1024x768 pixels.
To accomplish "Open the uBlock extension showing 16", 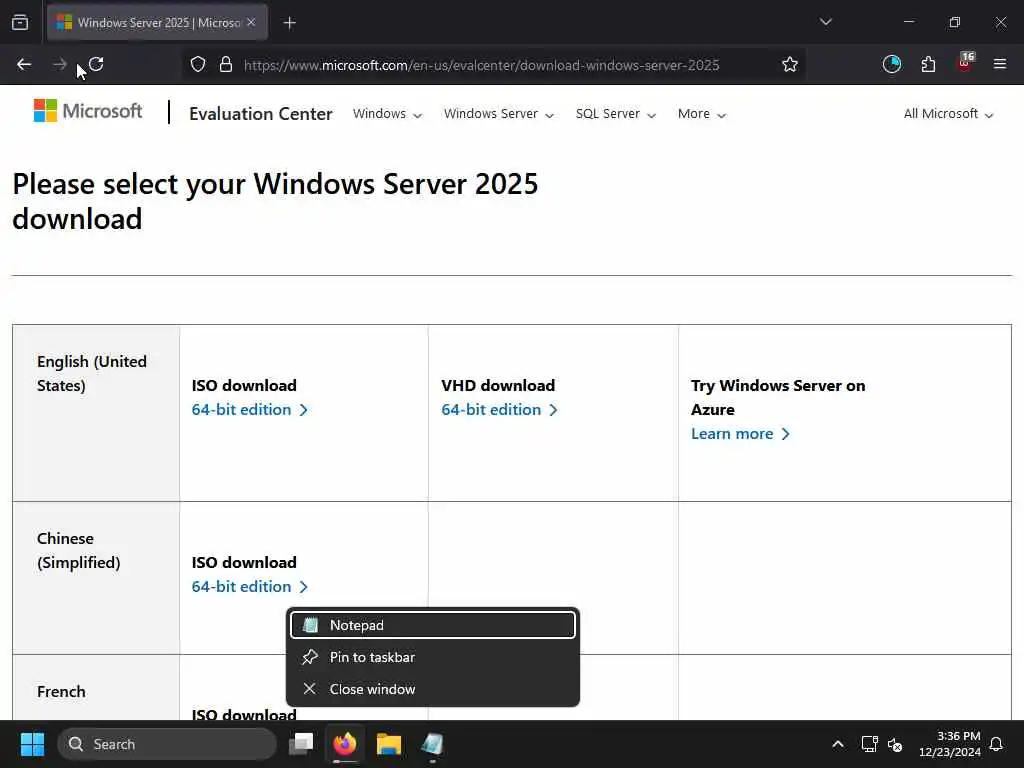I will click(x=965, y=63).
